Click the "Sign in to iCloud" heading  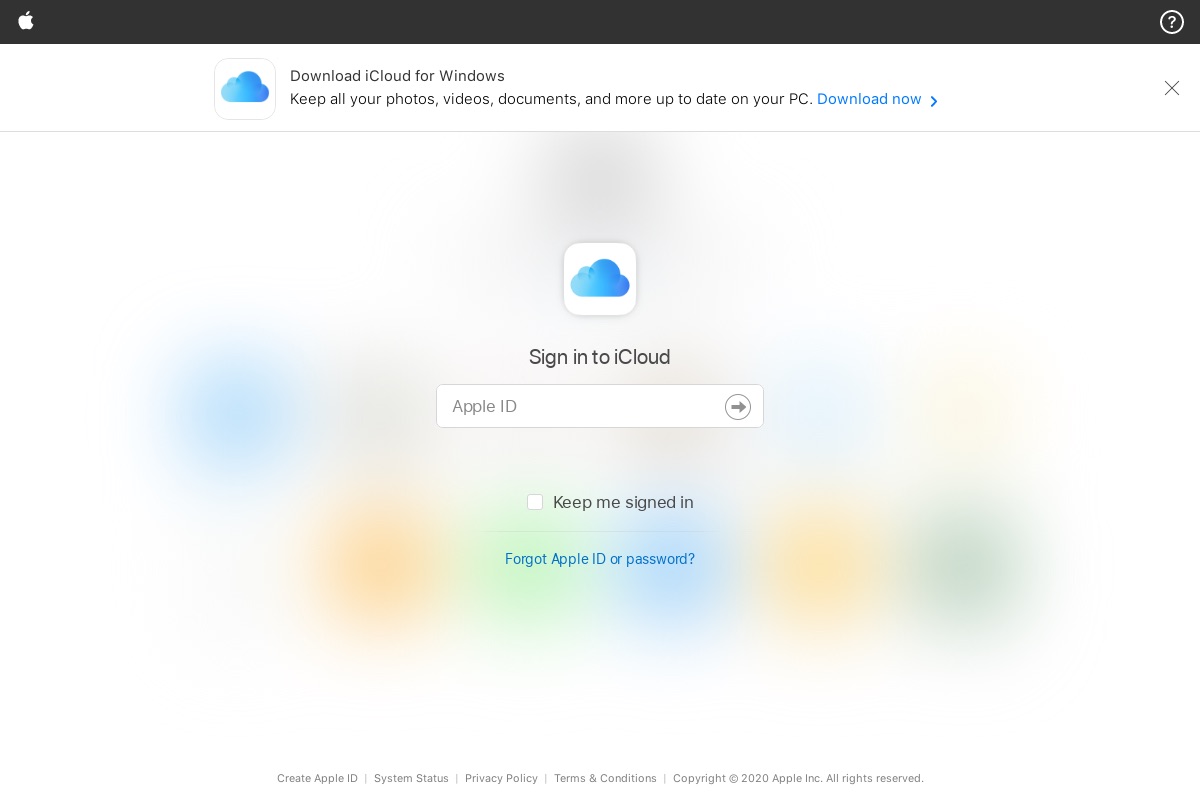pyautogui.click(x=600, y=357)
